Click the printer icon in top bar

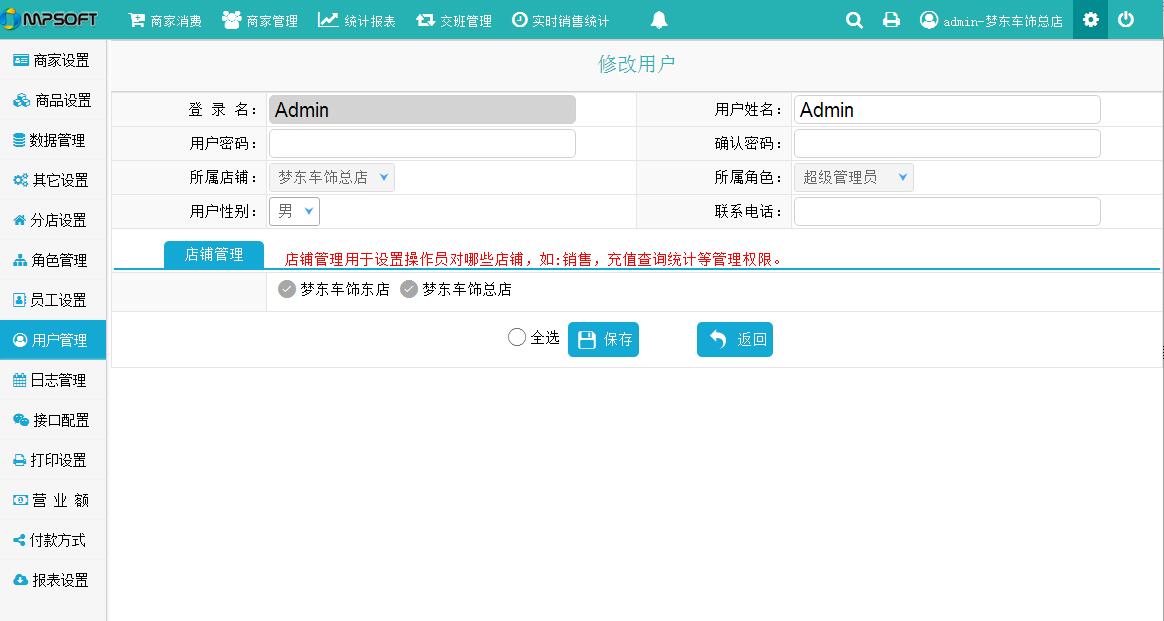pos(891,20)
